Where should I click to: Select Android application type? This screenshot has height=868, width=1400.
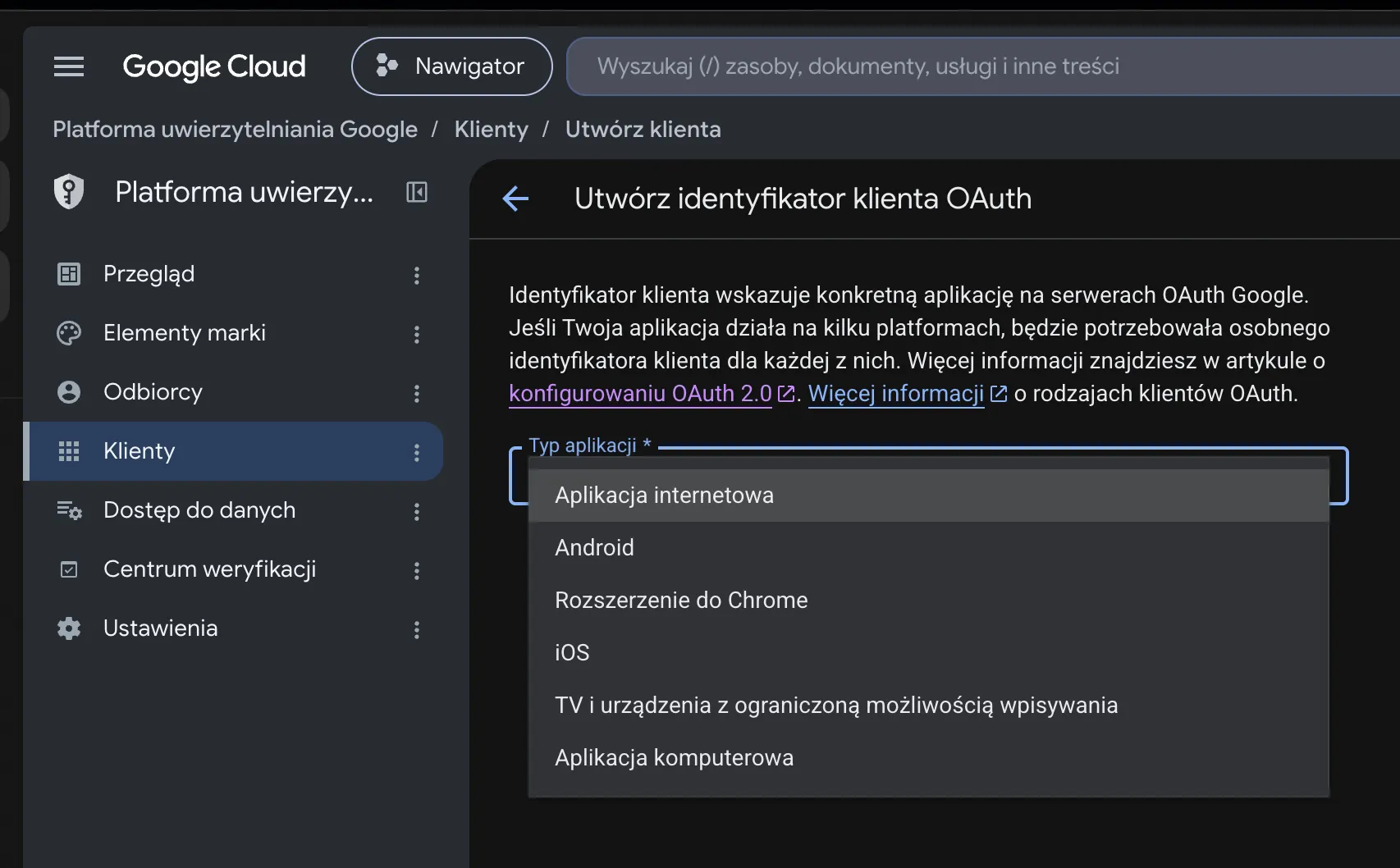tap(929, 548)
